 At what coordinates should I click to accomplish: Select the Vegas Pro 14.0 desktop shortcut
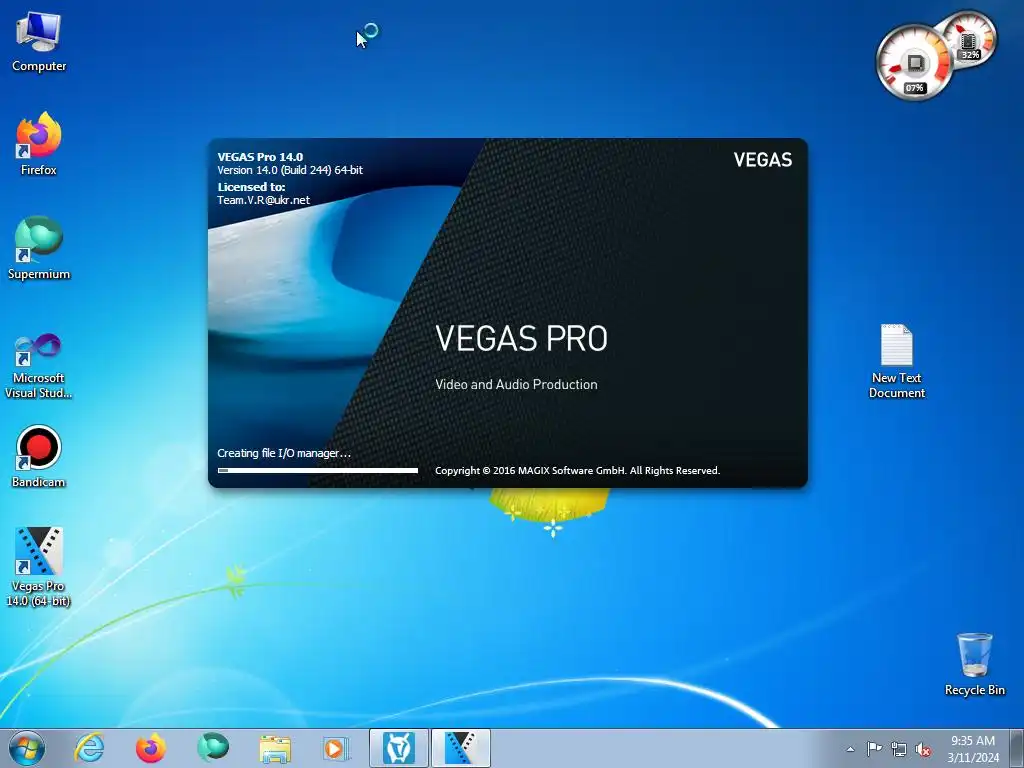coord(39,568)
